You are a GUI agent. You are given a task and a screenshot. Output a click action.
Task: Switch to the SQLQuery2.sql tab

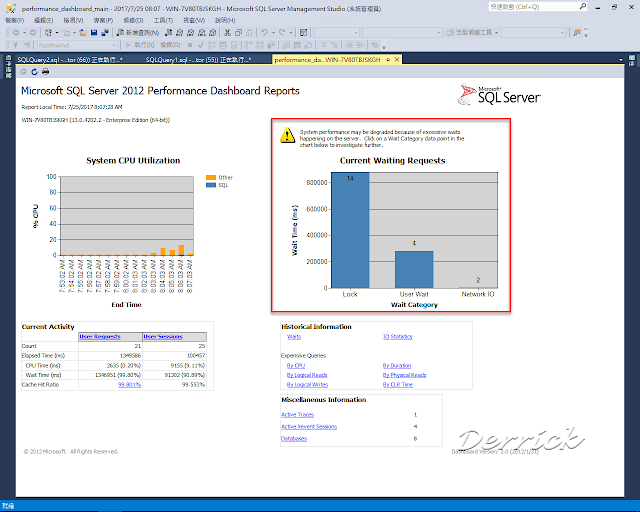tap(69, 60)
